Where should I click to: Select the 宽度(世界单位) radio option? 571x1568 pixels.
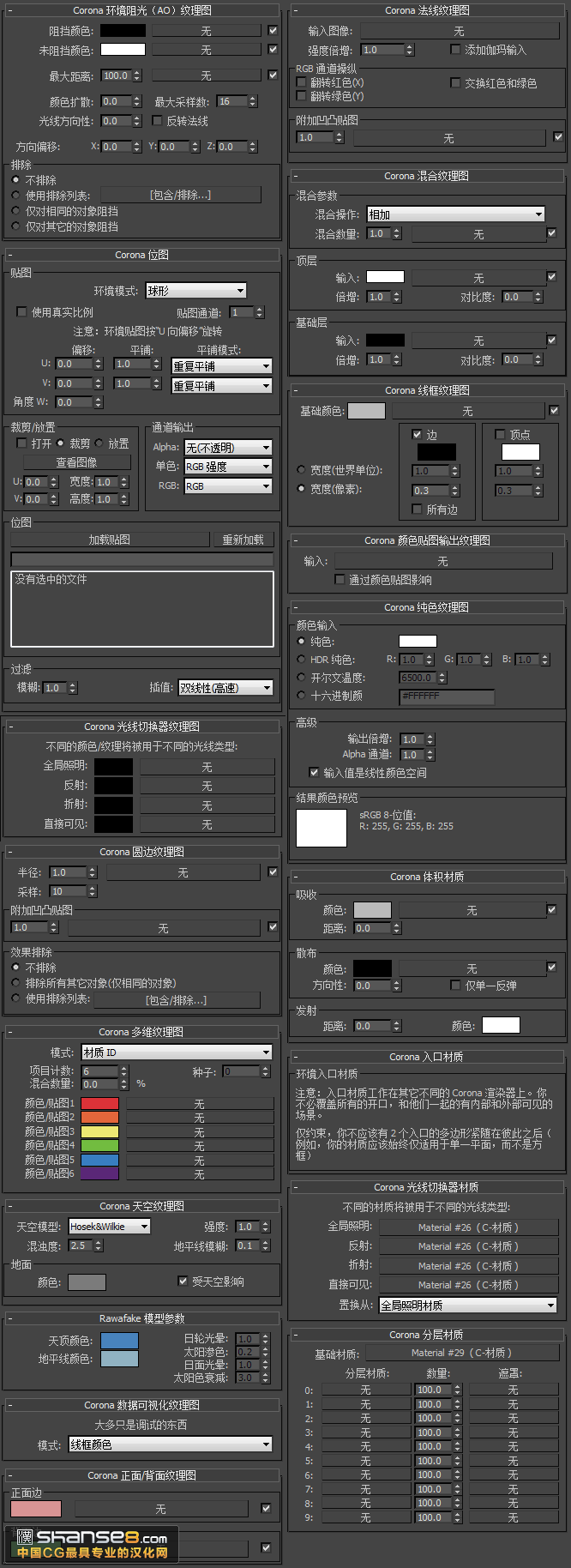pos(301,470)
